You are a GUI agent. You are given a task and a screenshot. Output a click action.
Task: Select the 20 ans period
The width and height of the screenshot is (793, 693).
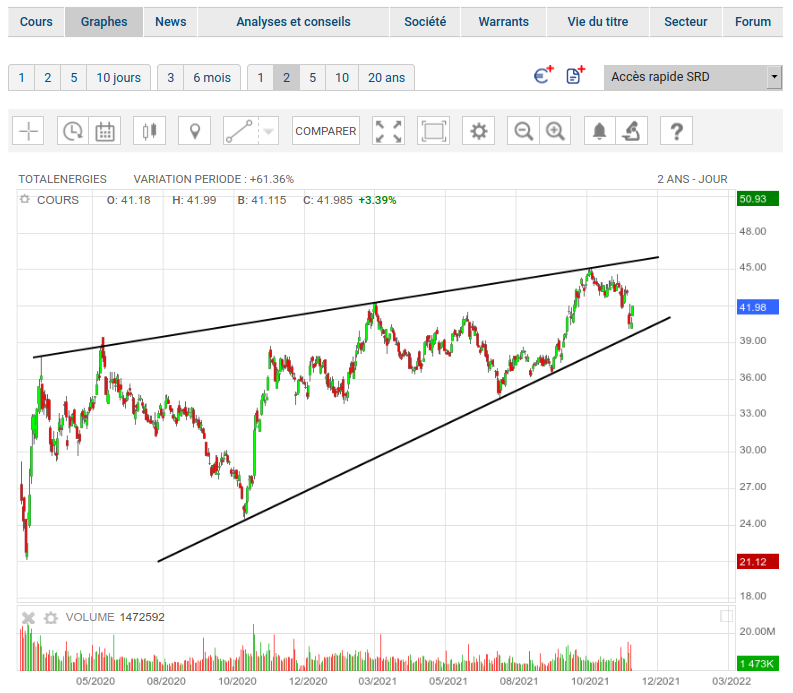386,77
